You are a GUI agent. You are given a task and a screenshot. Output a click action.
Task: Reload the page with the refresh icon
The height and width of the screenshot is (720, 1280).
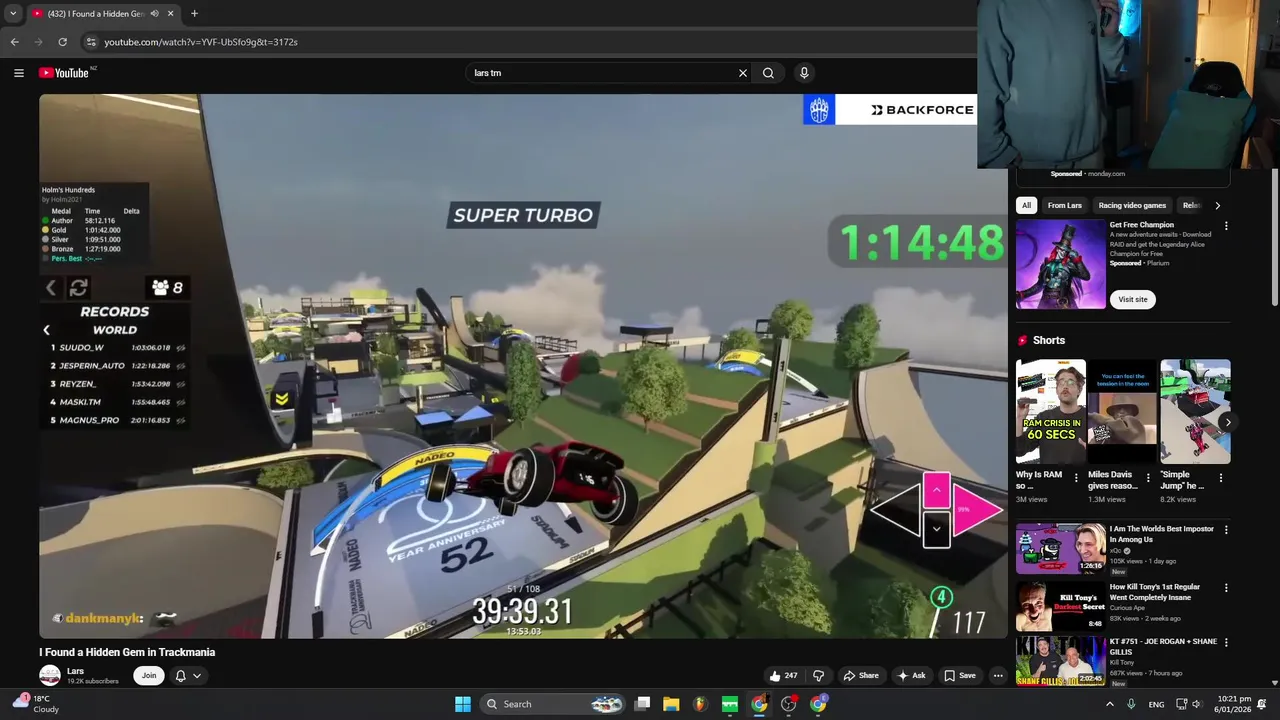coord(62,42)
